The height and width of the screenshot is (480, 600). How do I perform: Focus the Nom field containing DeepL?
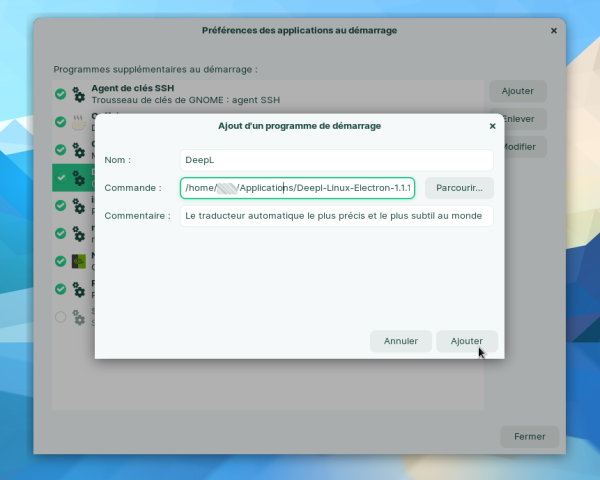pos(337,160)
